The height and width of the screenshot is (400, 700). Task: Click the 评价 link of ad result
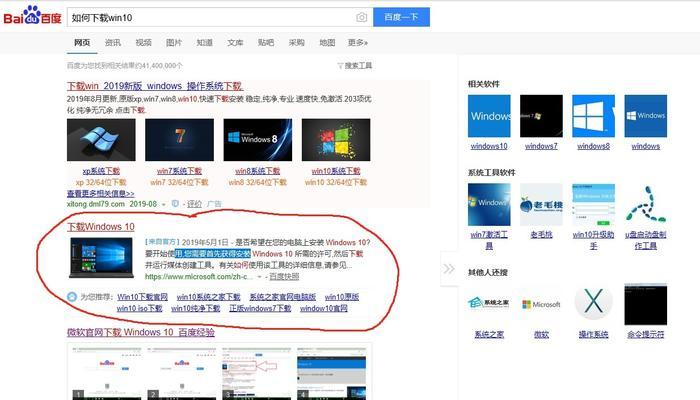[x=194, y=204]
